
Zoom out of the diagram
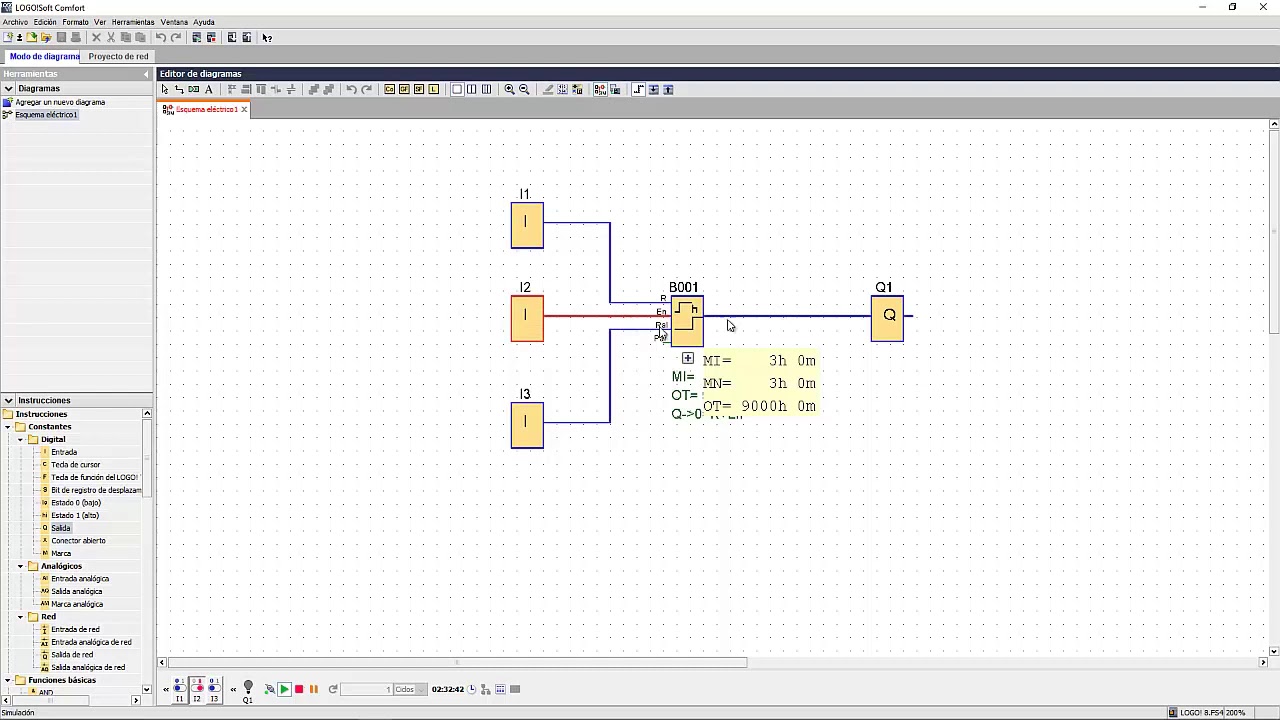524,89
